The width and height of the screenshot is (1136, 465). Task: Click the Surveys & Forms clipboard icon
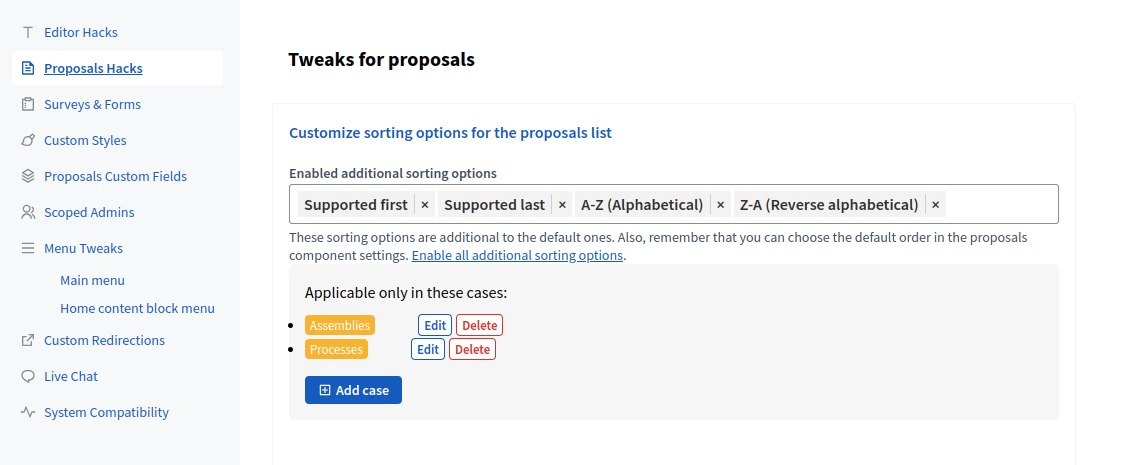28,105
